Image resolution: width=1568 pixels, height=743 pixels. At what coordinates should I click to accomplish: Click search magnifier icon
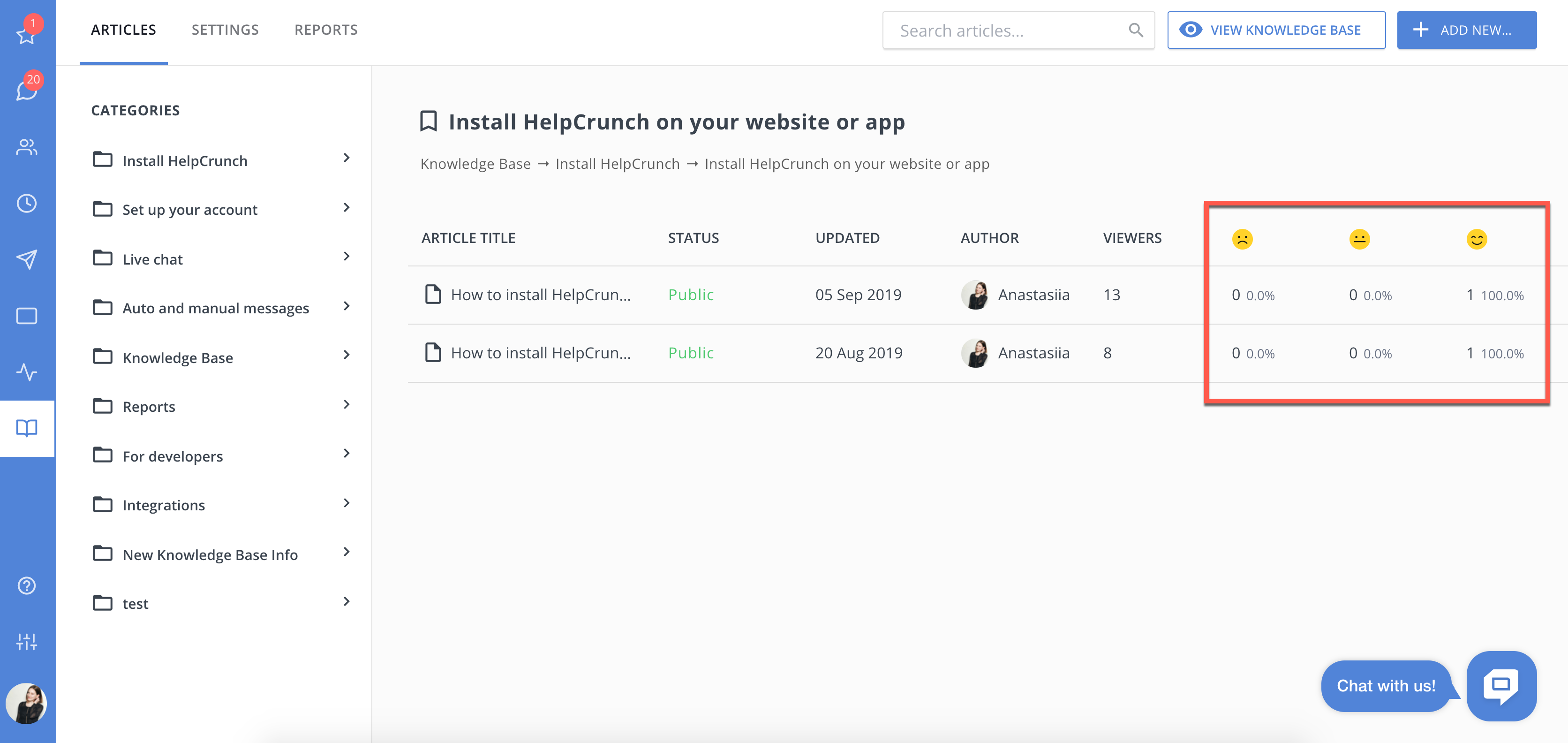point(1135,30)
